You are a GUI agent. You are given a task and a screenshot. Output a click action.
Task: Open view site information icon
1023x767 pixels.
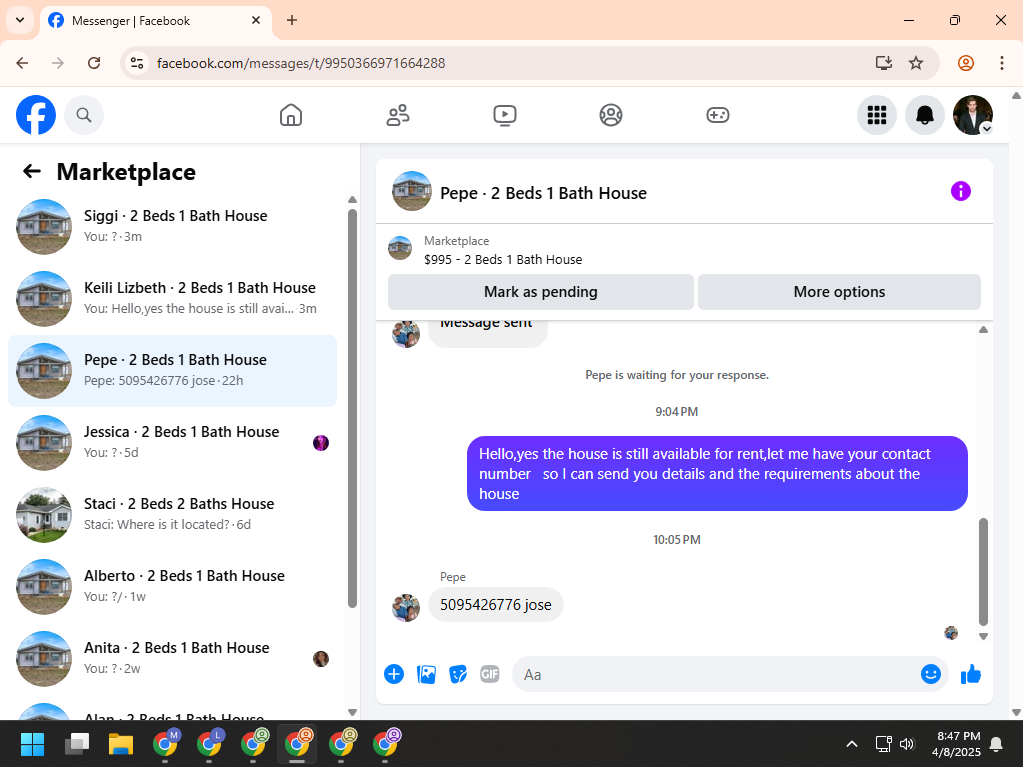[137, 63]
